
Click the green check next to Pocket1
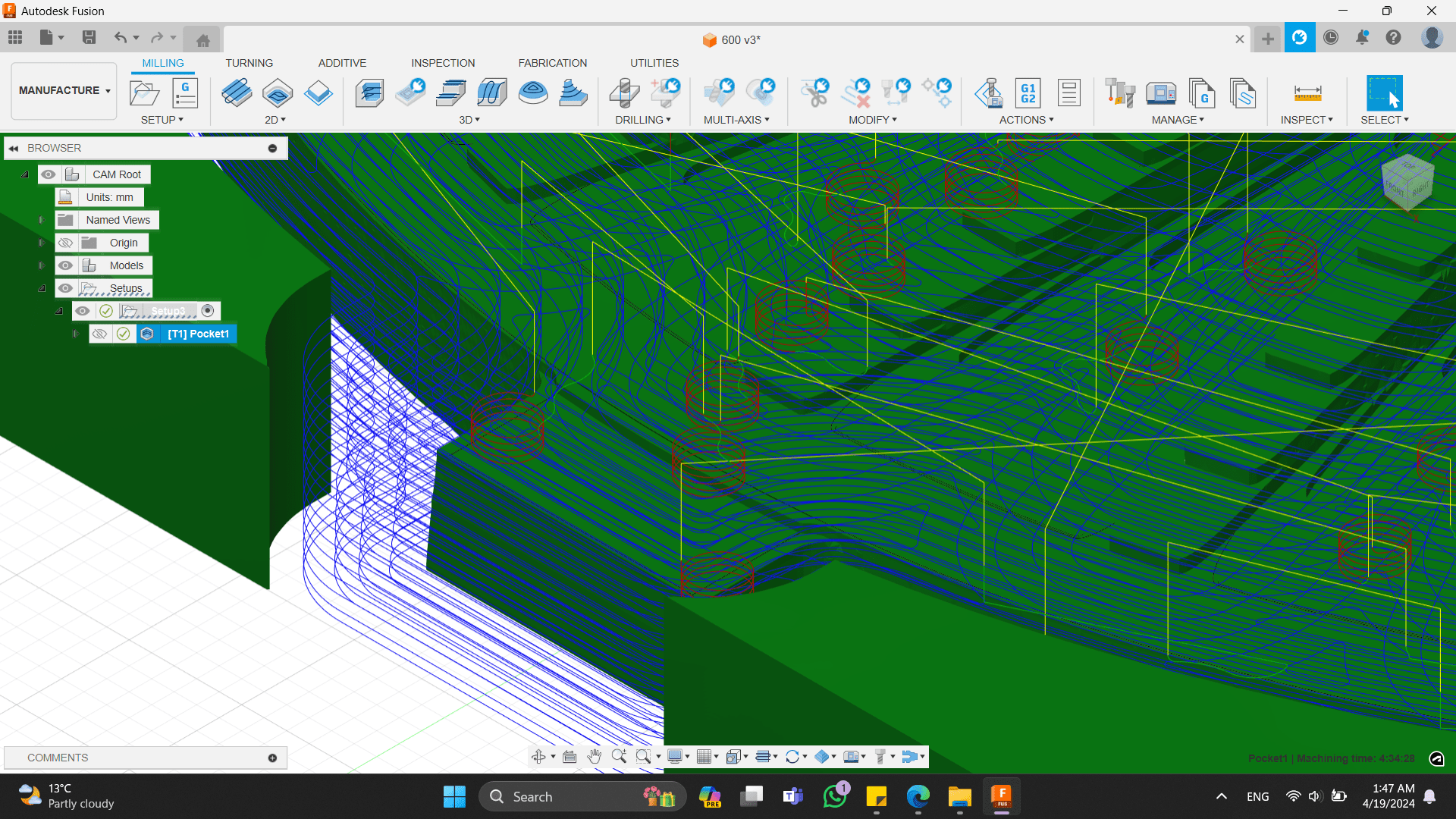pos(124,334)
